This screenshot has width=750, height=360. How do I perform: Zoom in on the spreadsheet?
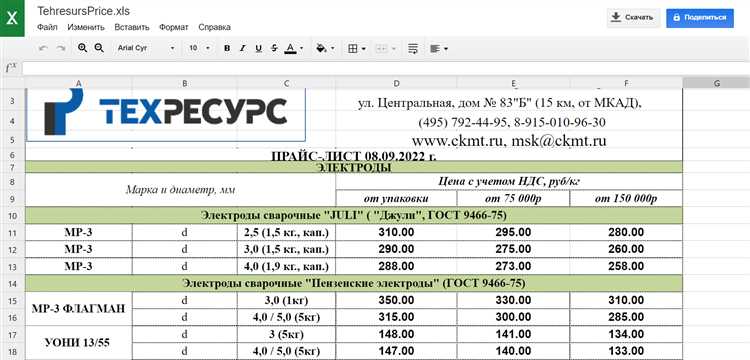(82, 48)
